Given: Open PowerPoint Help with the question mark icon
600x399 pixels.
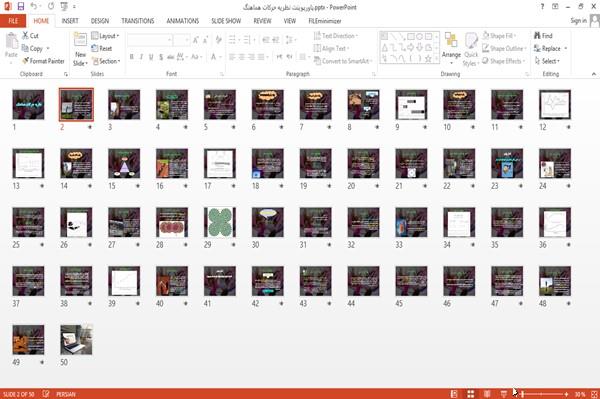Looking at the screenshot, I should [x=542, y=7].
